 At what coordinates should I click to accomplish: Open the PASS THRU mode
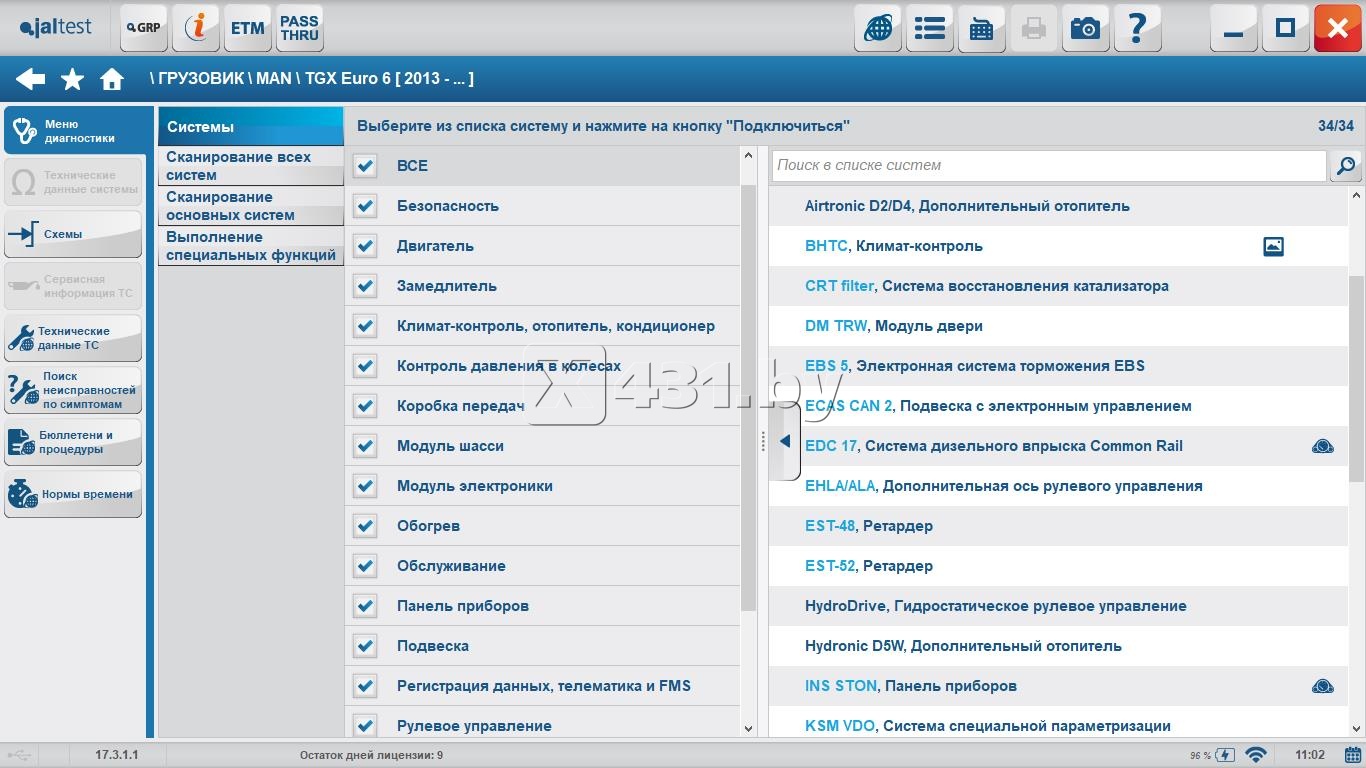coord(299,28)
